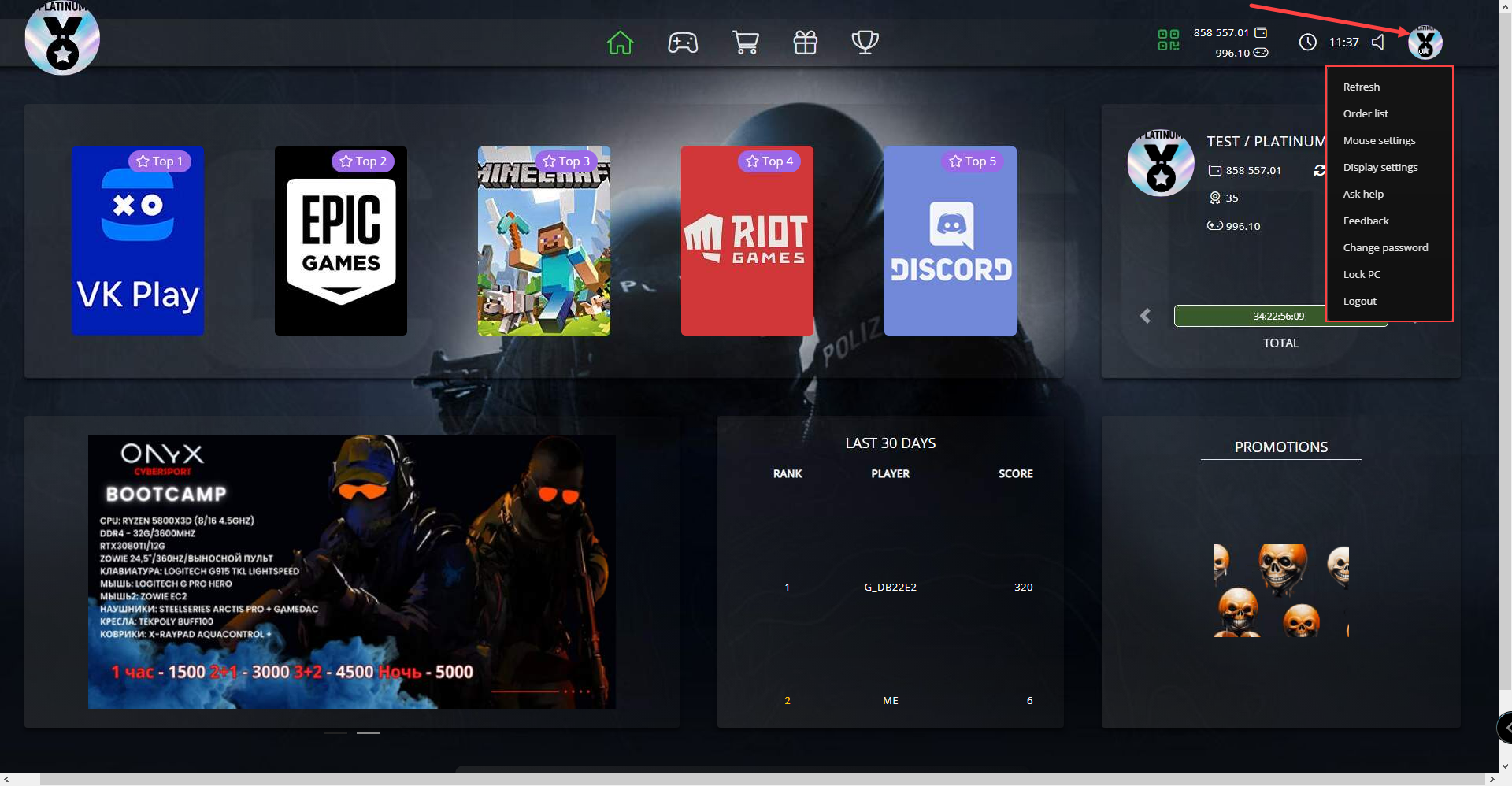Open the user avatar menu in top bar

pyautogui.click(x=1425, y=43)
